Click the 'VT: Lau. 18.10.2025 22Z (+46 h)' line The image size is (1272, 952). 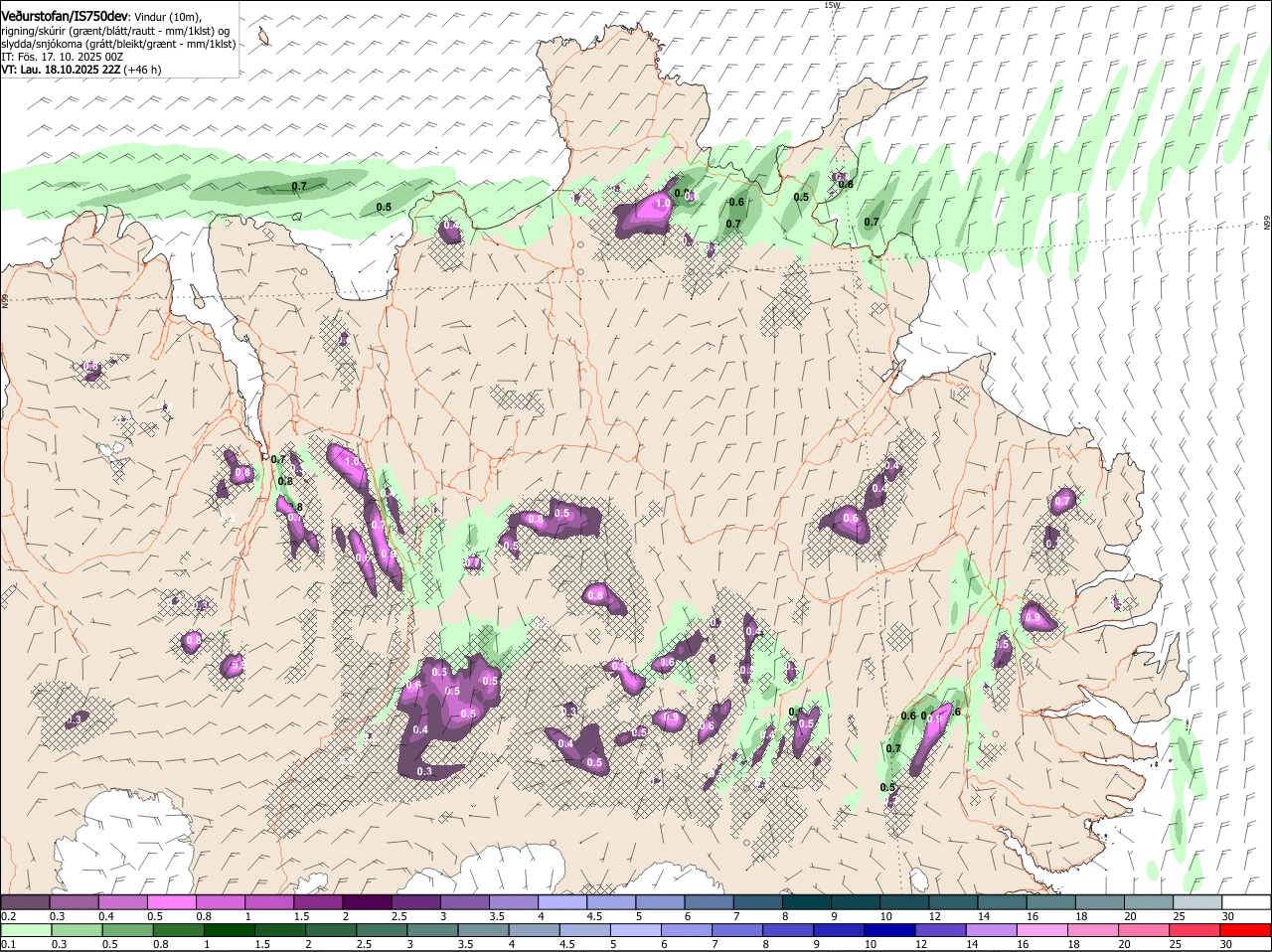pos(80,70)
